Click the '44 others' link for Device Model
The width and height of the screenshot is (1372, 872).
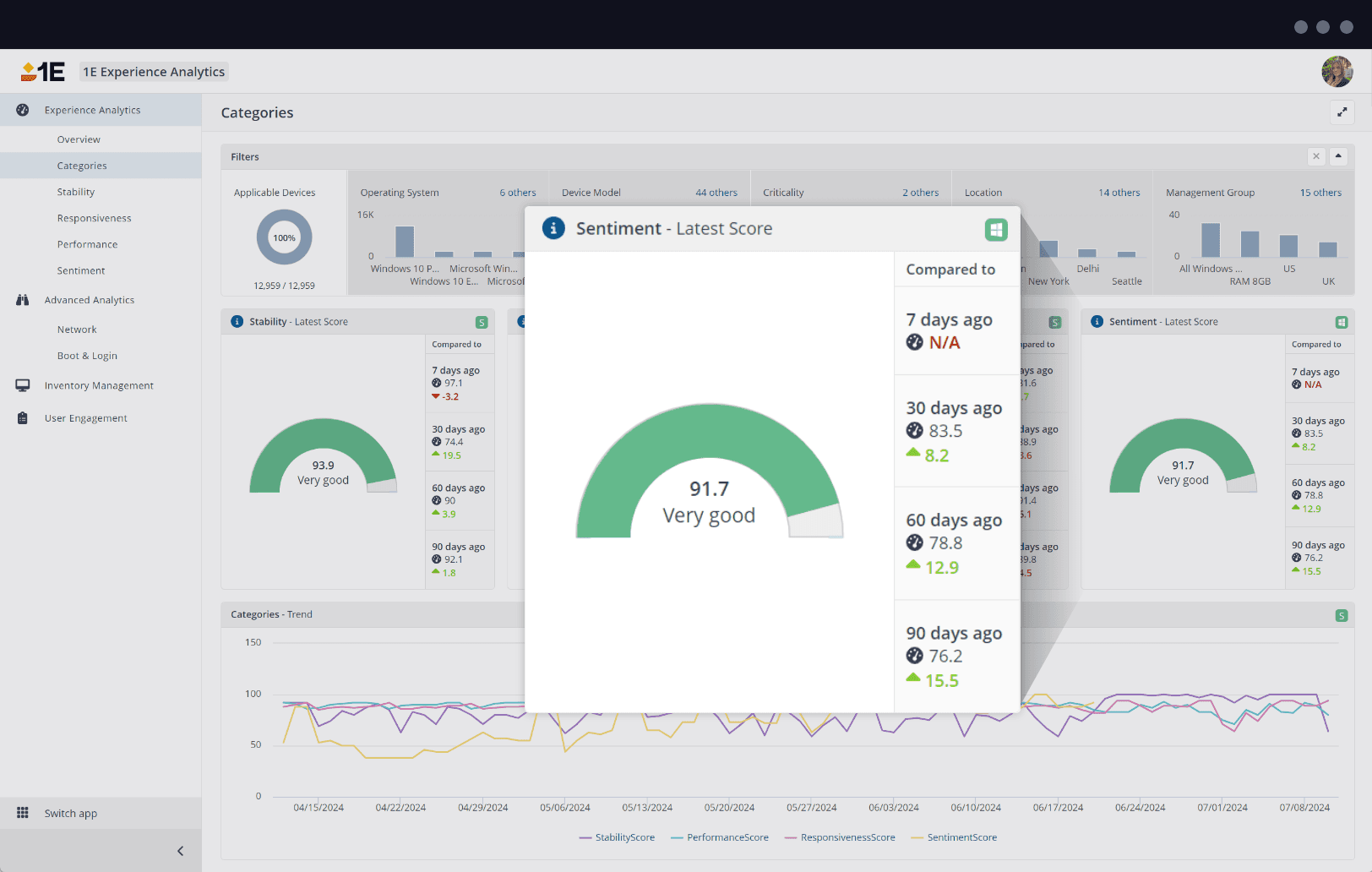pos(716,193)
